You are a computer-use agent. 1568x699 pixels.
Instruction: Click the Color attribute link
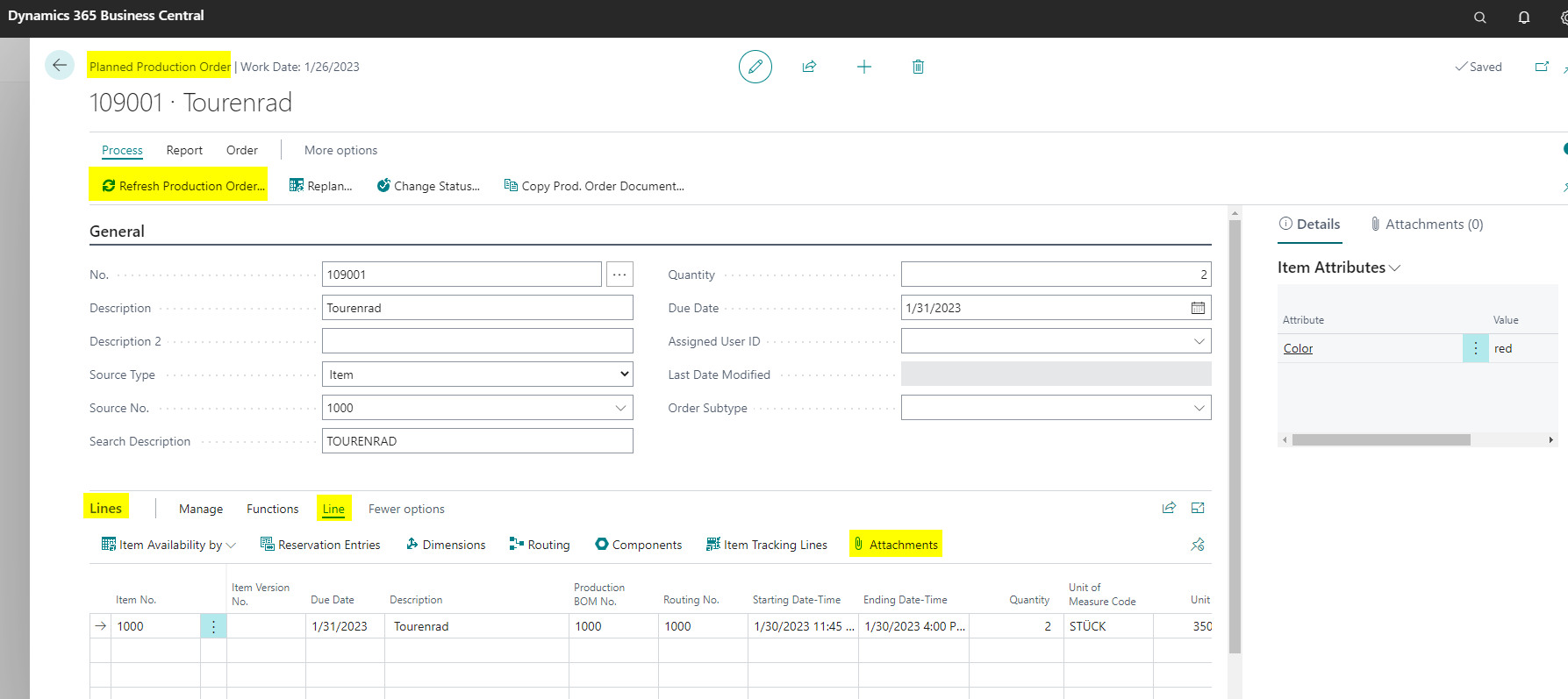tap(1298, 348)
